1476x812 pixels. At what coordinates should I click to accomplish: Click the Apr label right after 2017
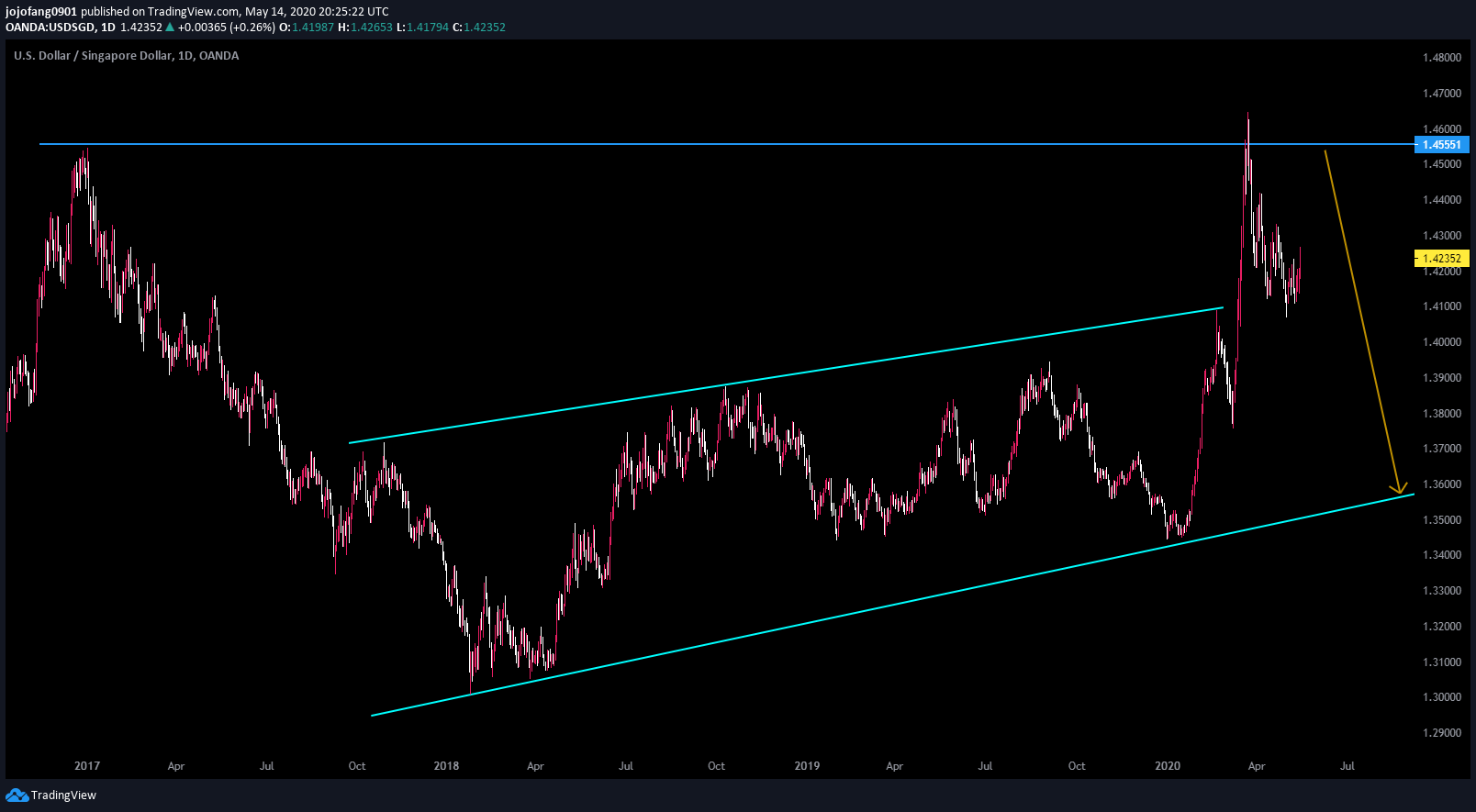click(x=176, y=766)
